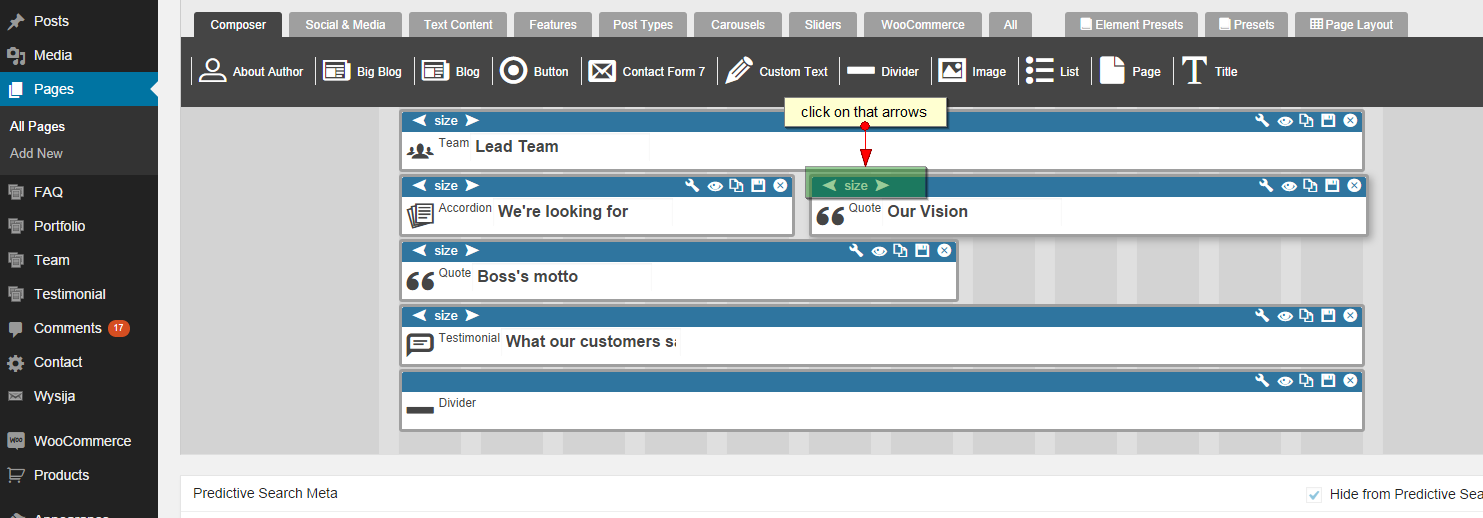Add a Contact Form 7 element
This screenshot has height=518, width=1483.
pos(647,71)
